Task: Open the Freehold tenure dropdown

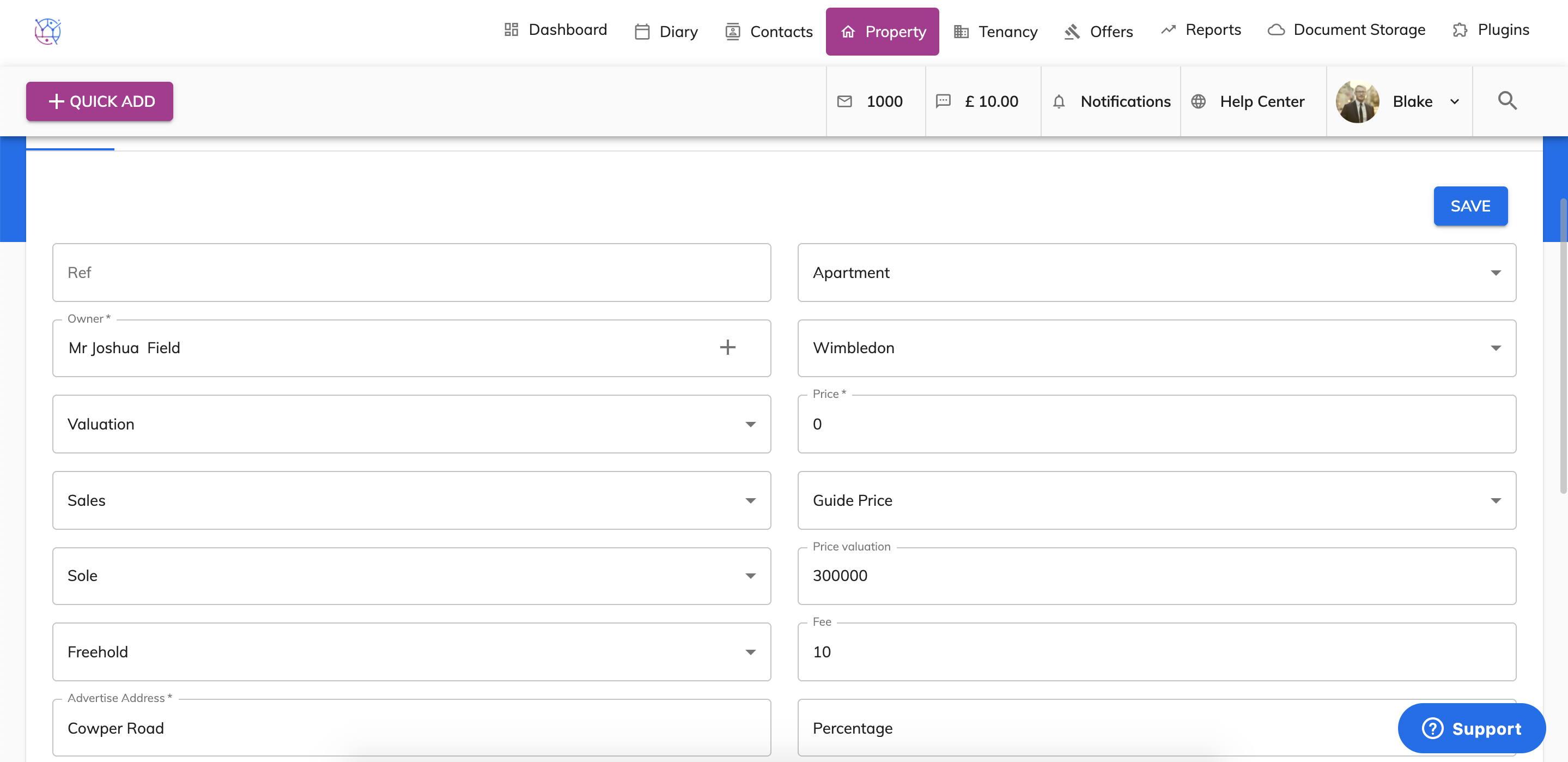Action: point(750,652)
